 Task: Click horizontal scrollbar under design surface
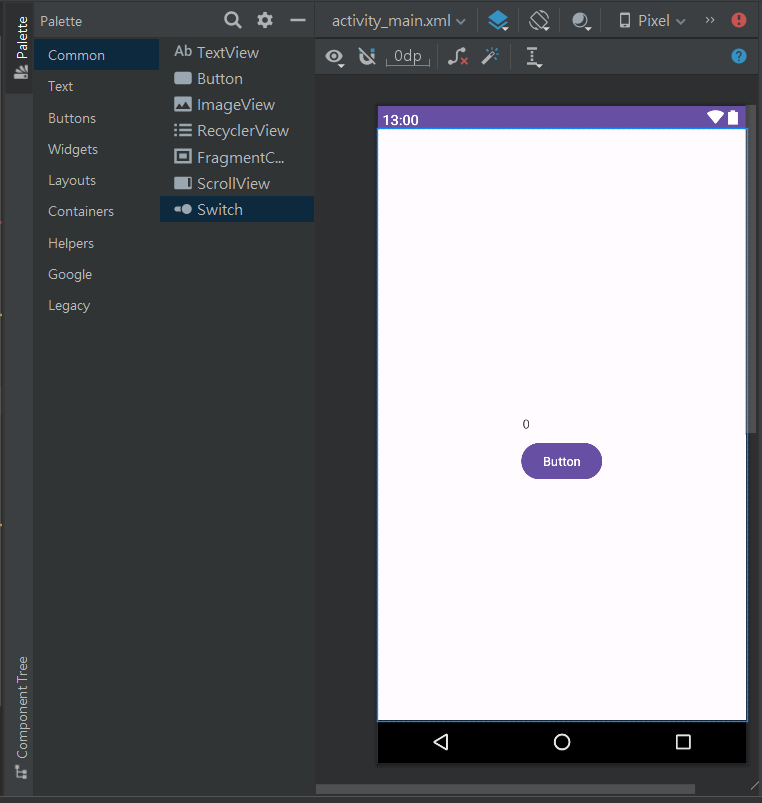(x=505, y=789)
